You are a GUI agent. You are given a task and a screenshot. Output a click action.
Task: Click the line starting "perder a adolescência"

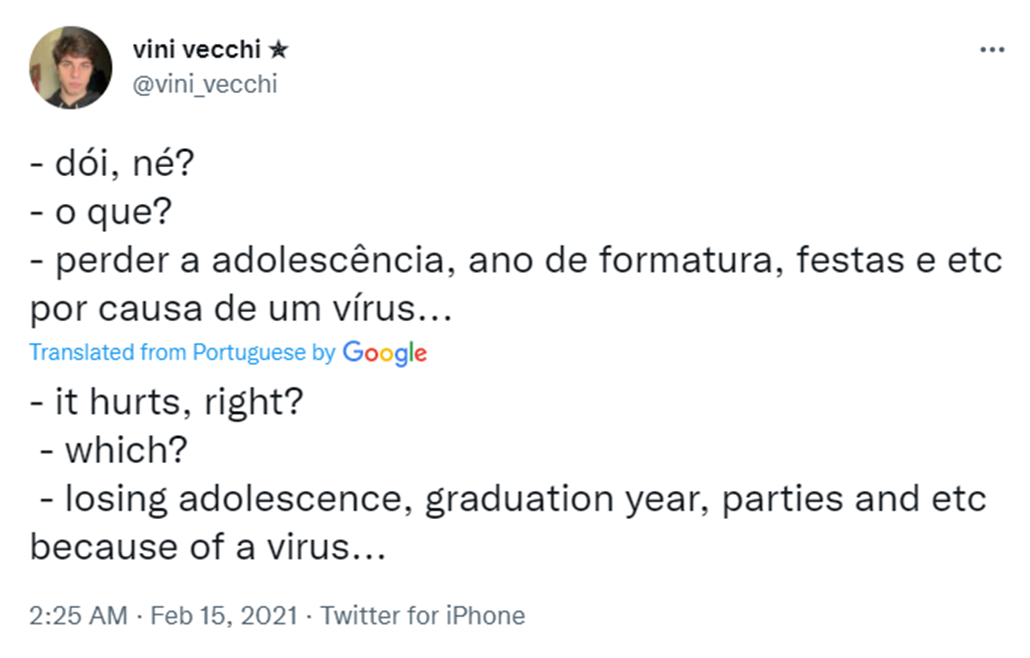[x=515, y=262]
